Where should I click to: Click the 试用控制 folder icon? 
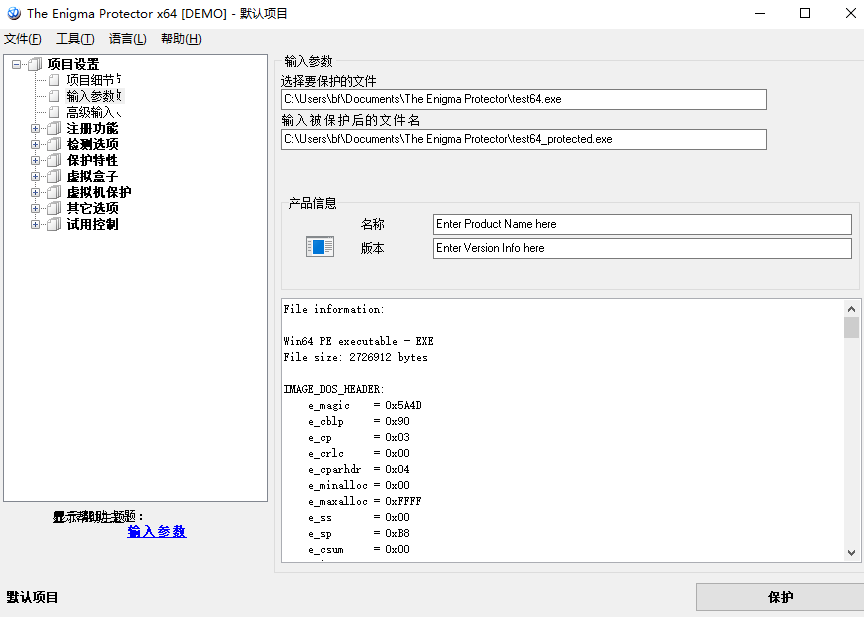(54, 224)
